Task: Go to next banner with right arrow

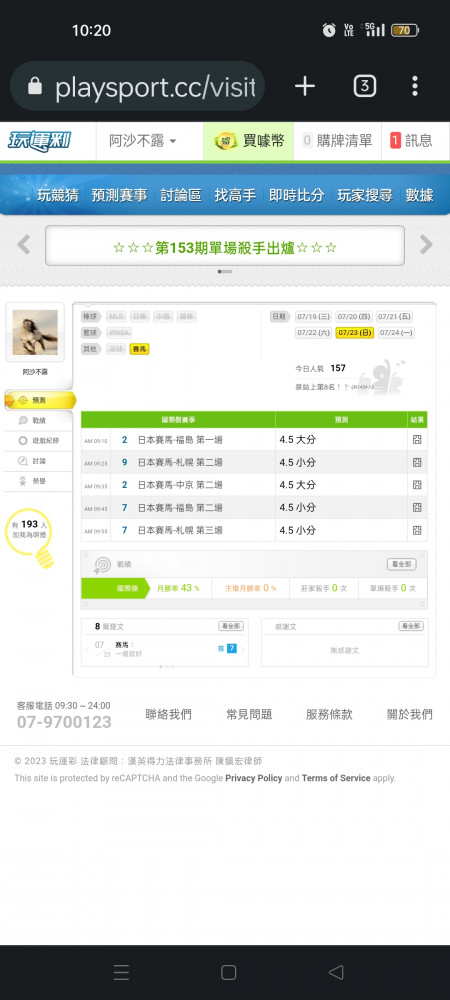Action: (x=426, y=244)
